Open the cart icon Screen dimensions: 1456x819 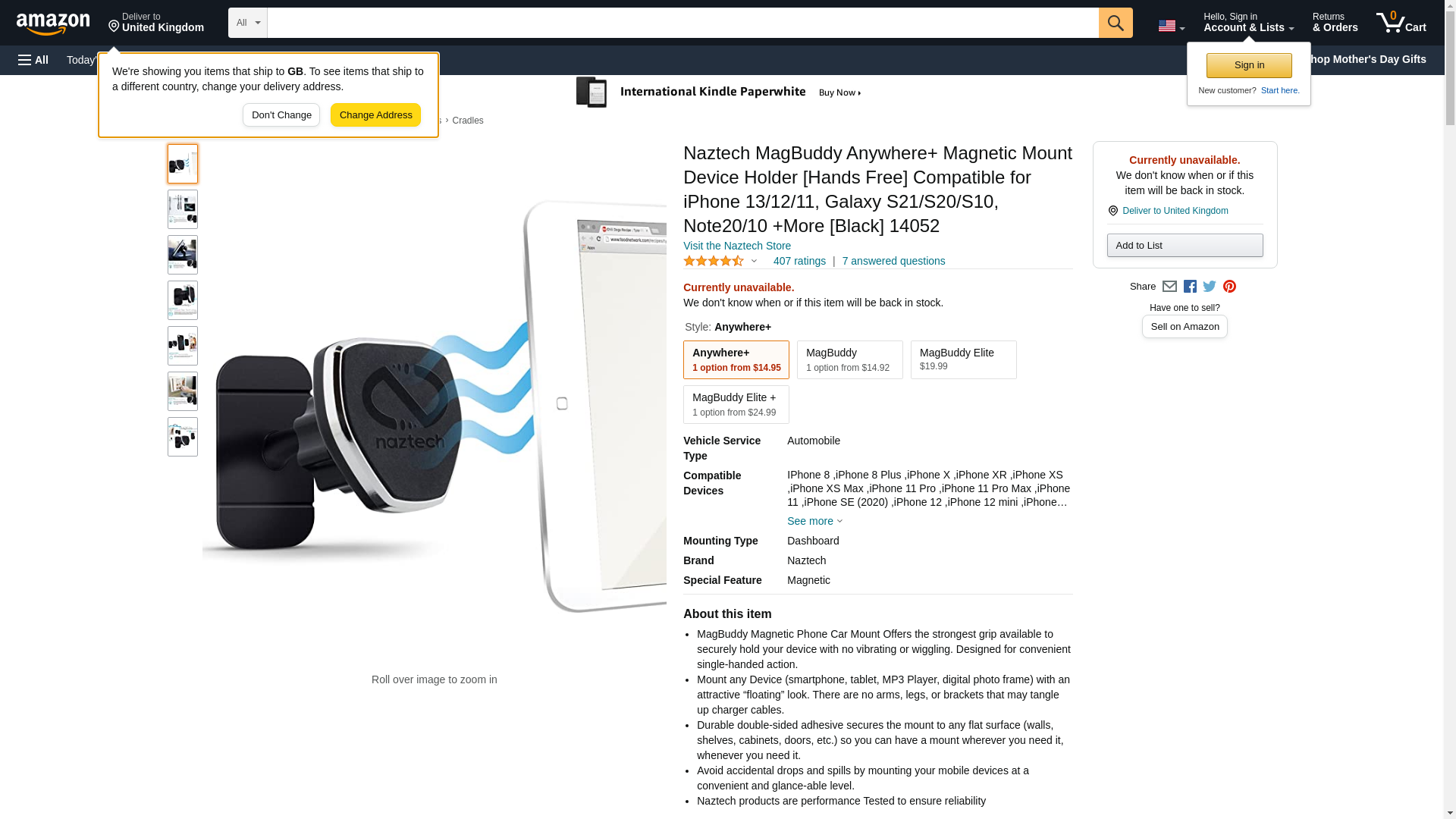(1401, 23)
